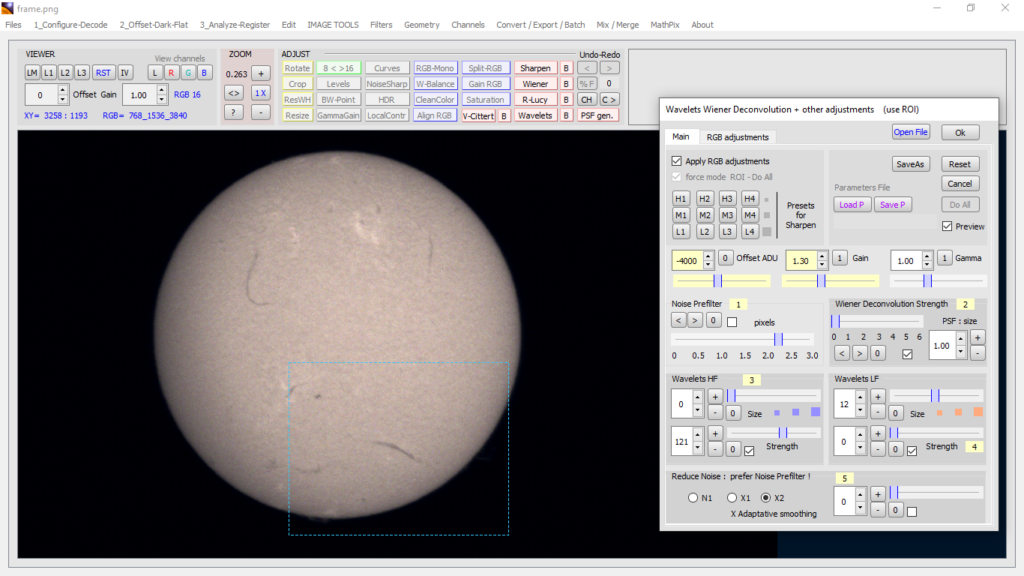Switch to RGB adjustments tab

coord(737,137)
